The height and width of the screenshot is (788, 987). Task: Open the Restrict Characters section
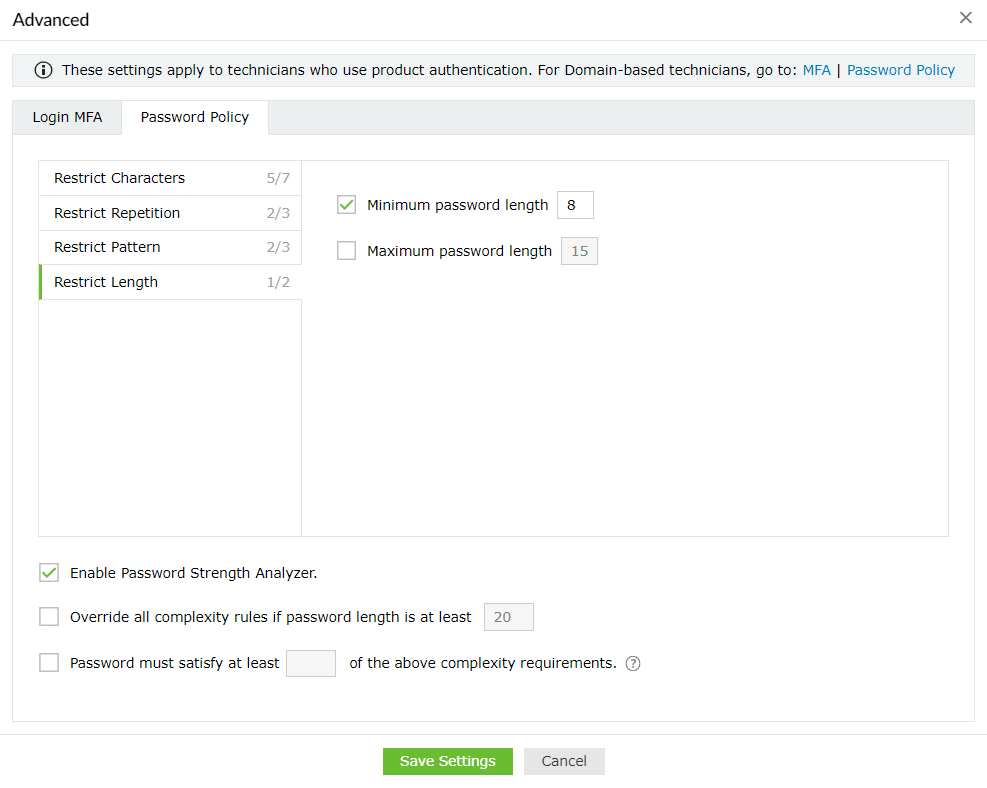click(170, 178)
